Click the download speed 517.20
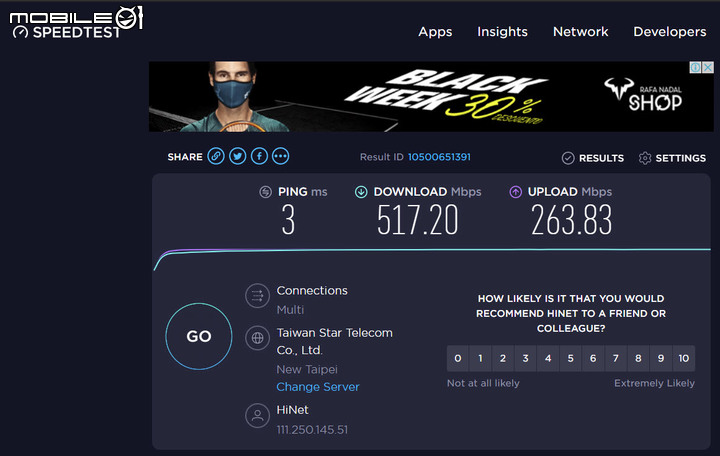Screen dimensions: 720x456 [x=417, y=220]
